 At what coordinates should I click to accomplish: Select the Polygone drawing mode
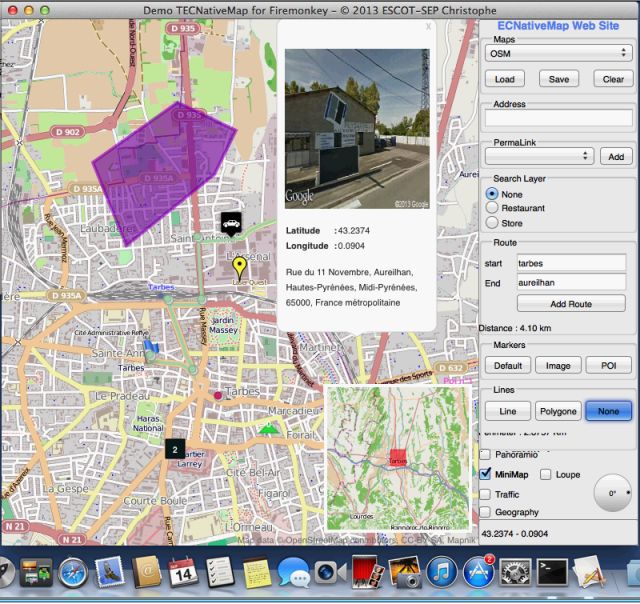tap(558, 411)
